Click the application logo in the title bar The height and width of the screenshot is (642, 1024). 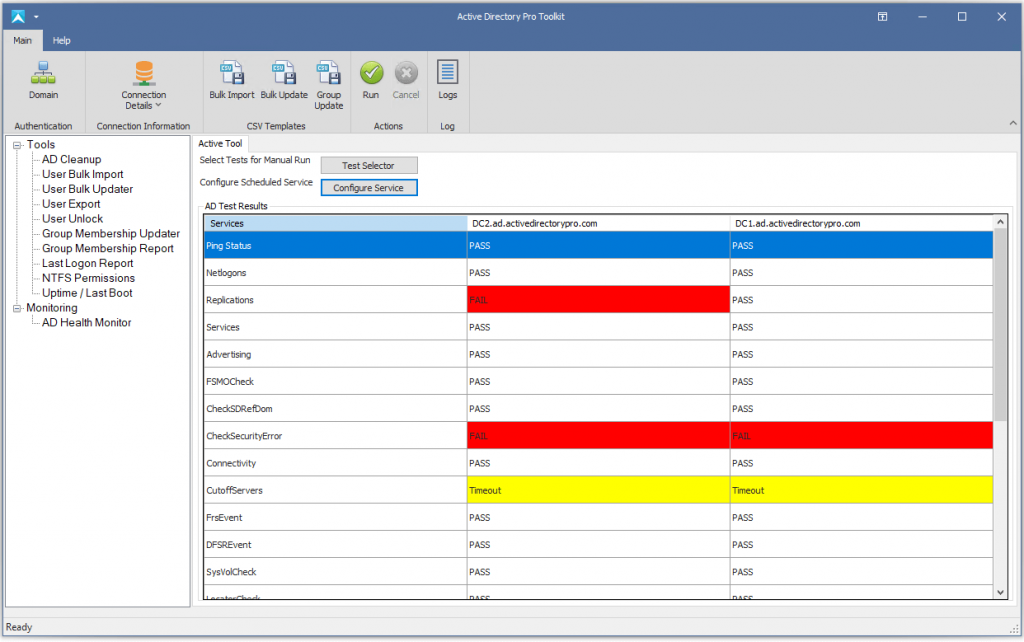(18, 16)
